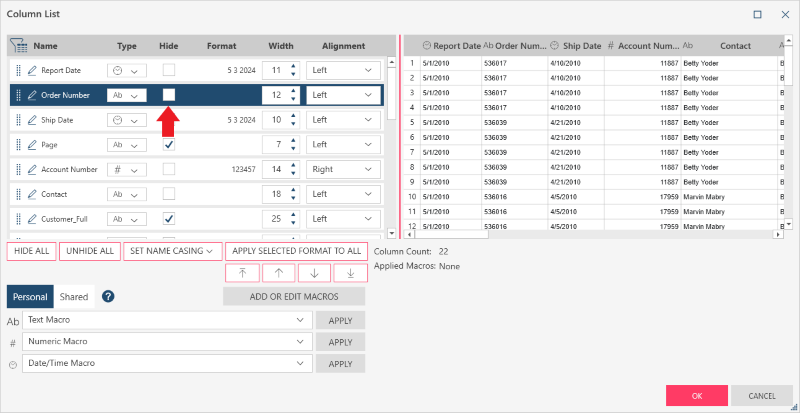Click the # icon beside Numeric Macro
Image resolution: width=800 pixels, height=413 pixels.
(x=13, y=344)
